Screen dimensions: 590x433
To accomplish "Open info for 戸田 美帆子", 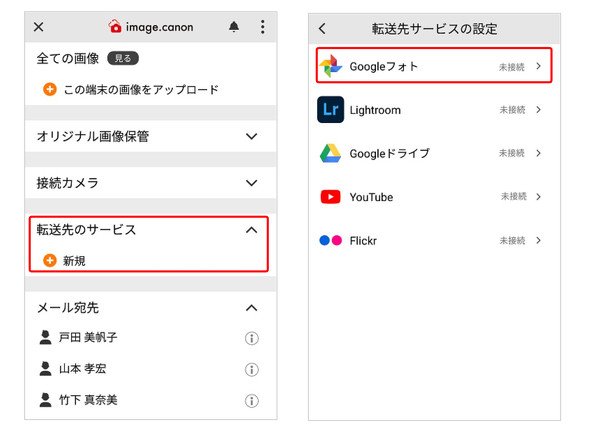I will click(x=252, y=338).
